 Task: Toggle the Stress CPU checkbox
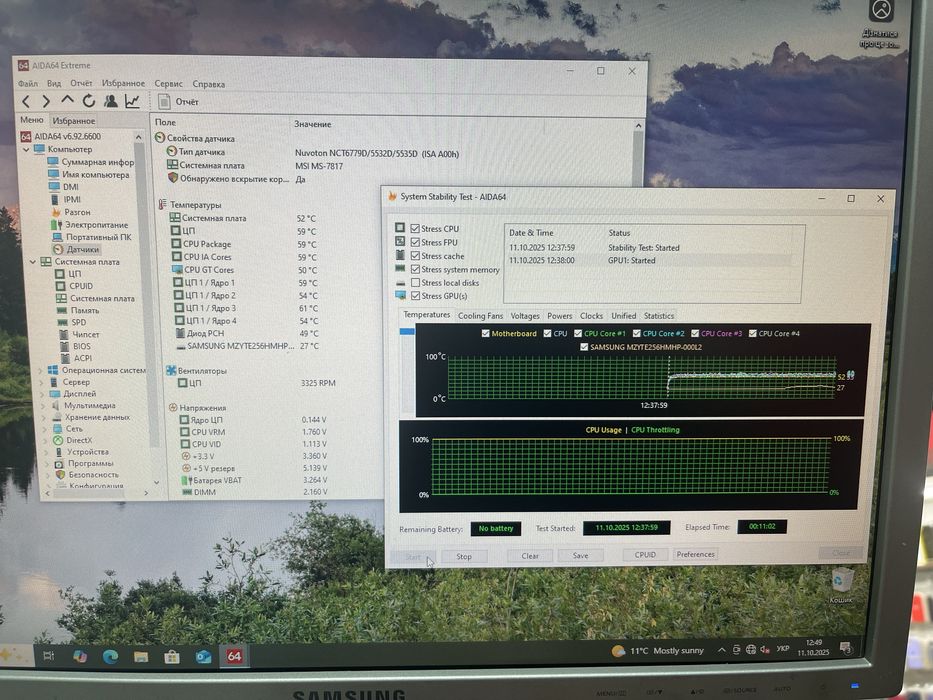point(415,229)
